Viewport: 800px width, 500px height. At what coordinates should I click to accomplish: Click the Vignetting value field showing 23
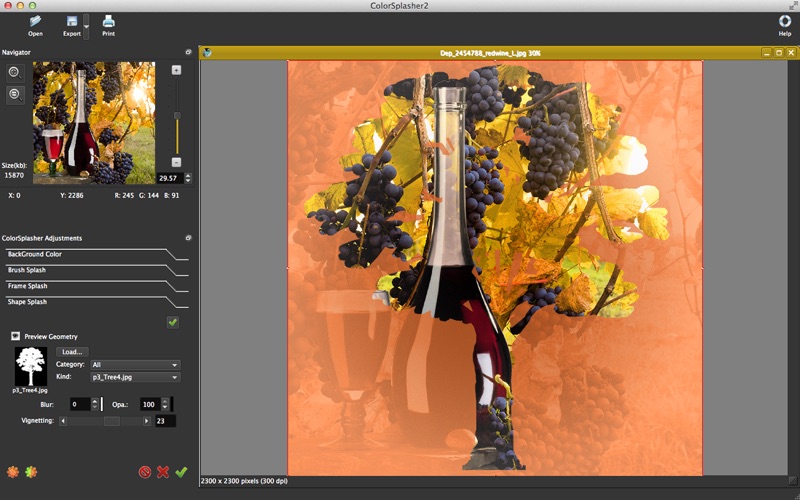coord(165,421)
